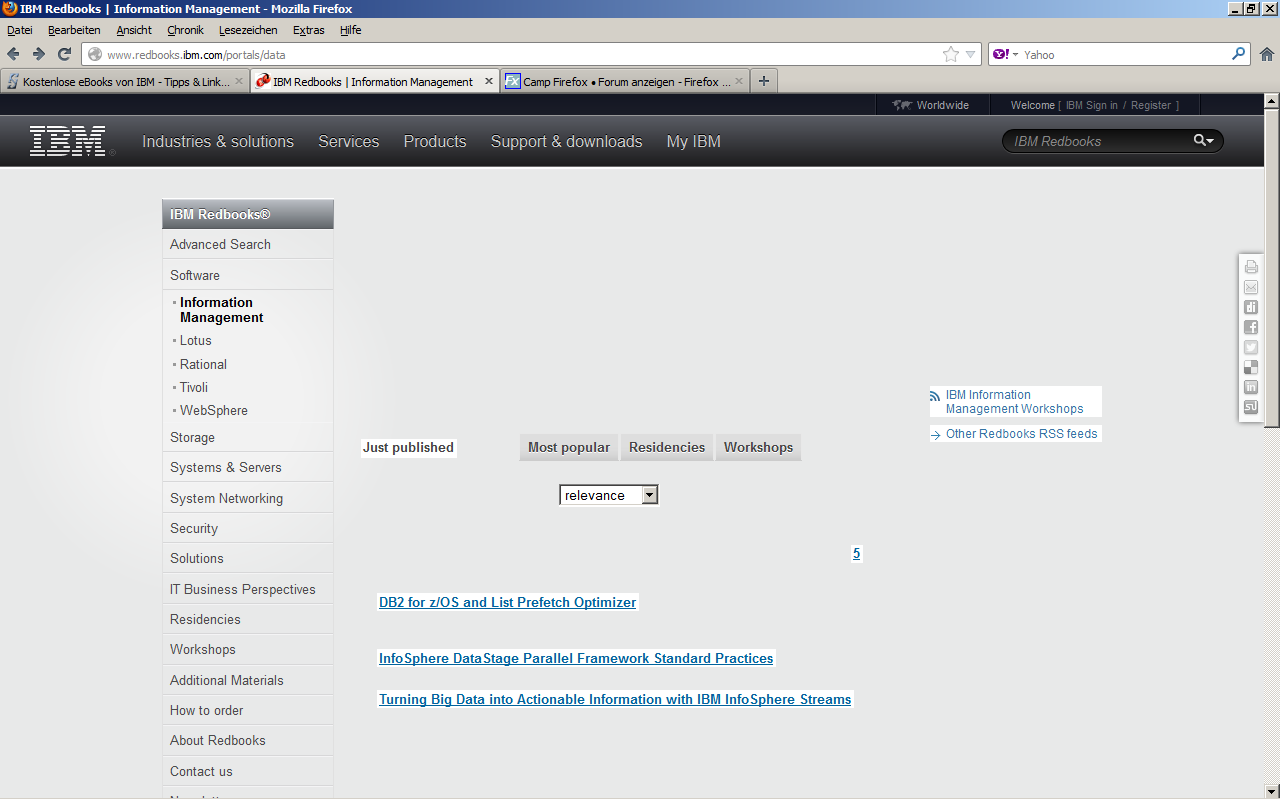Viewport: 1280px width, 800px height.
Task: Reload the page with the refresh icon
Action: click(65, 54)
